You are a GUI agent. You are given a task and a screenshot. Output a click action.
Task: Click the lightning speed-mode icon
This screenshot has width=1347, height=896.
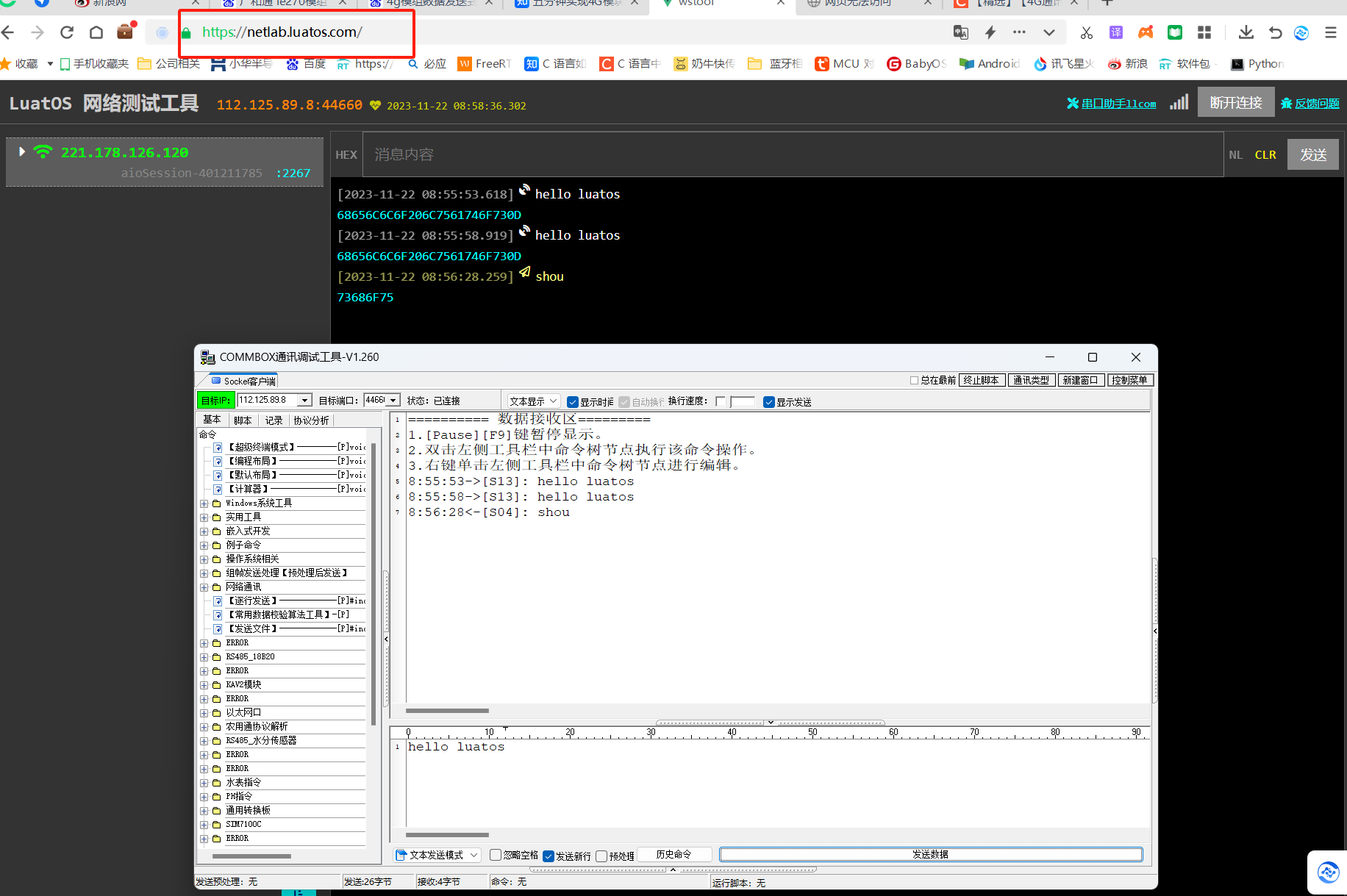point(990,32)
